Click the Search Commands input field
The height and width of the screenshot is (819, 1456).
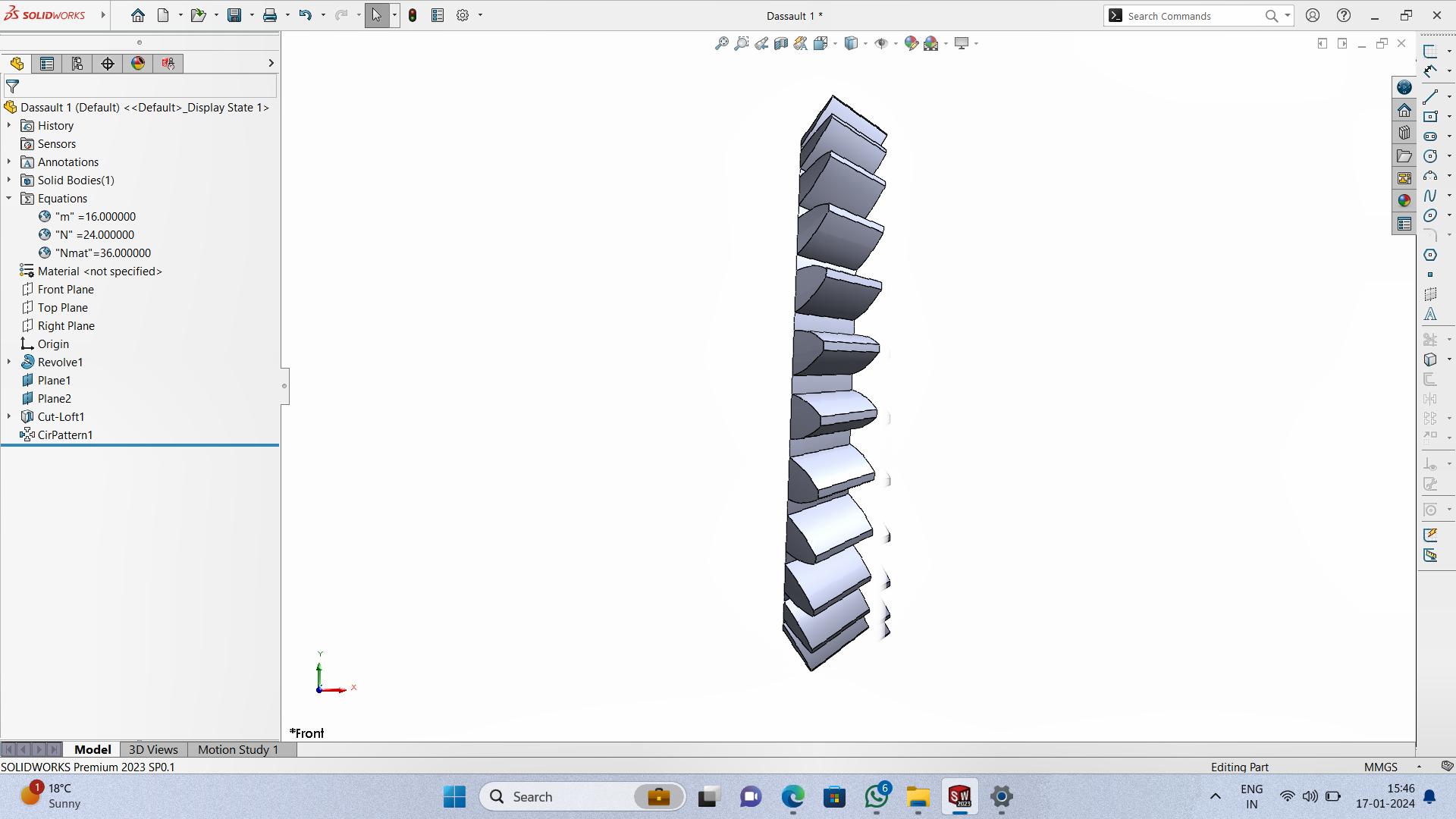pos(1195,15)
